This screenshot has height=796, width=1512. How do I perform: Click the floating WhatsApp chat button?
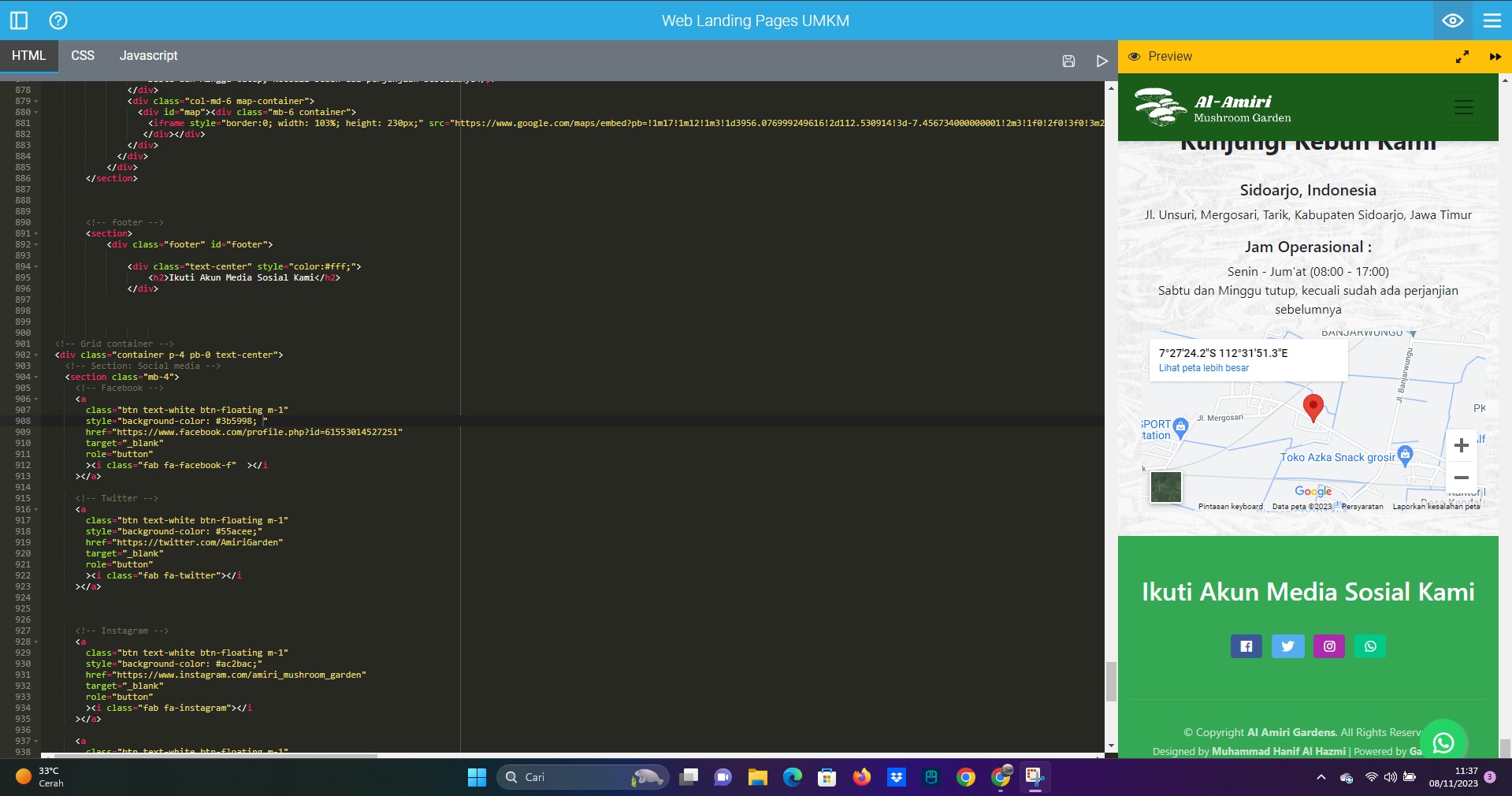1443,742
